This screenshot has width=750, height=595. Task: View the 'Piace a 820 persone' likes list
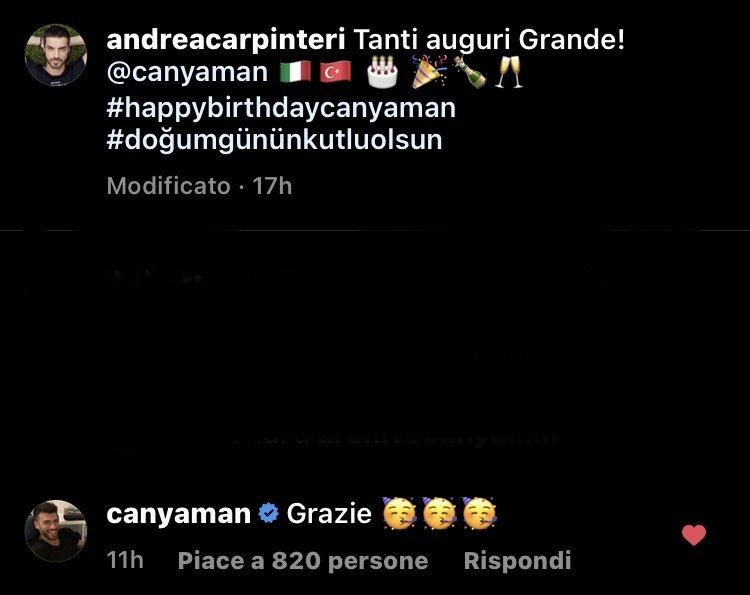point(303,561)
